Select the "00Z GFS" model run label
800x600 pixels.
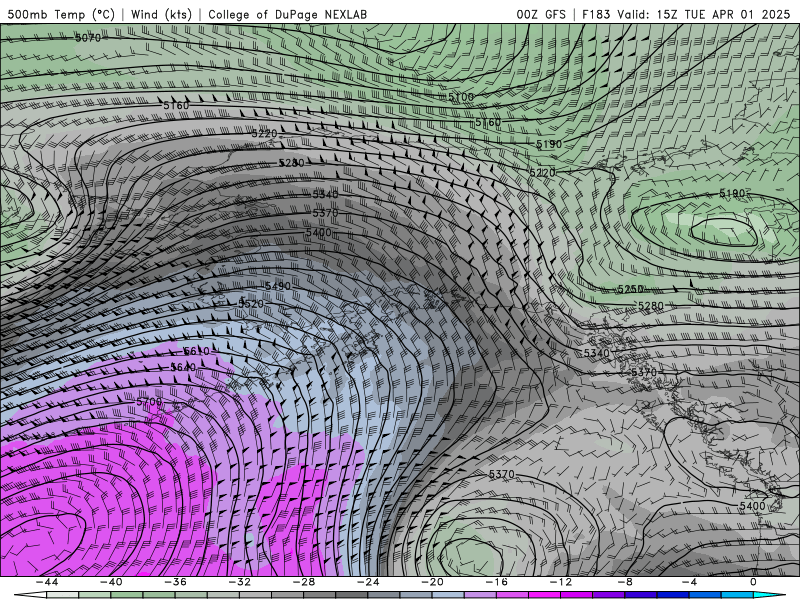(x=541, y=14)
